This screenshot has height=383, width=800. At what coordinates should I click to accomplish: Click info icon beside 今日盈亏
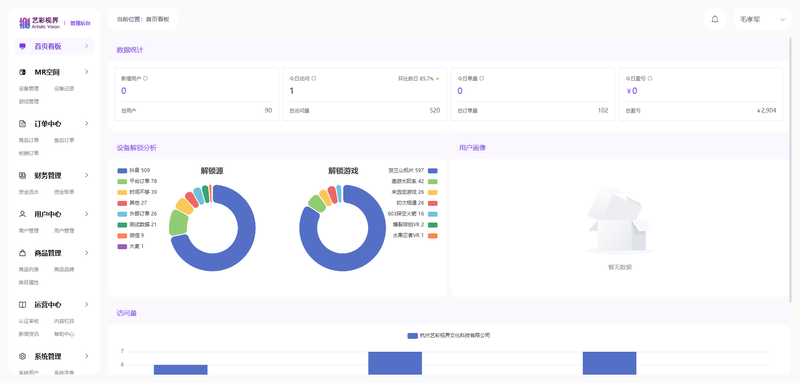click(650, 79)
